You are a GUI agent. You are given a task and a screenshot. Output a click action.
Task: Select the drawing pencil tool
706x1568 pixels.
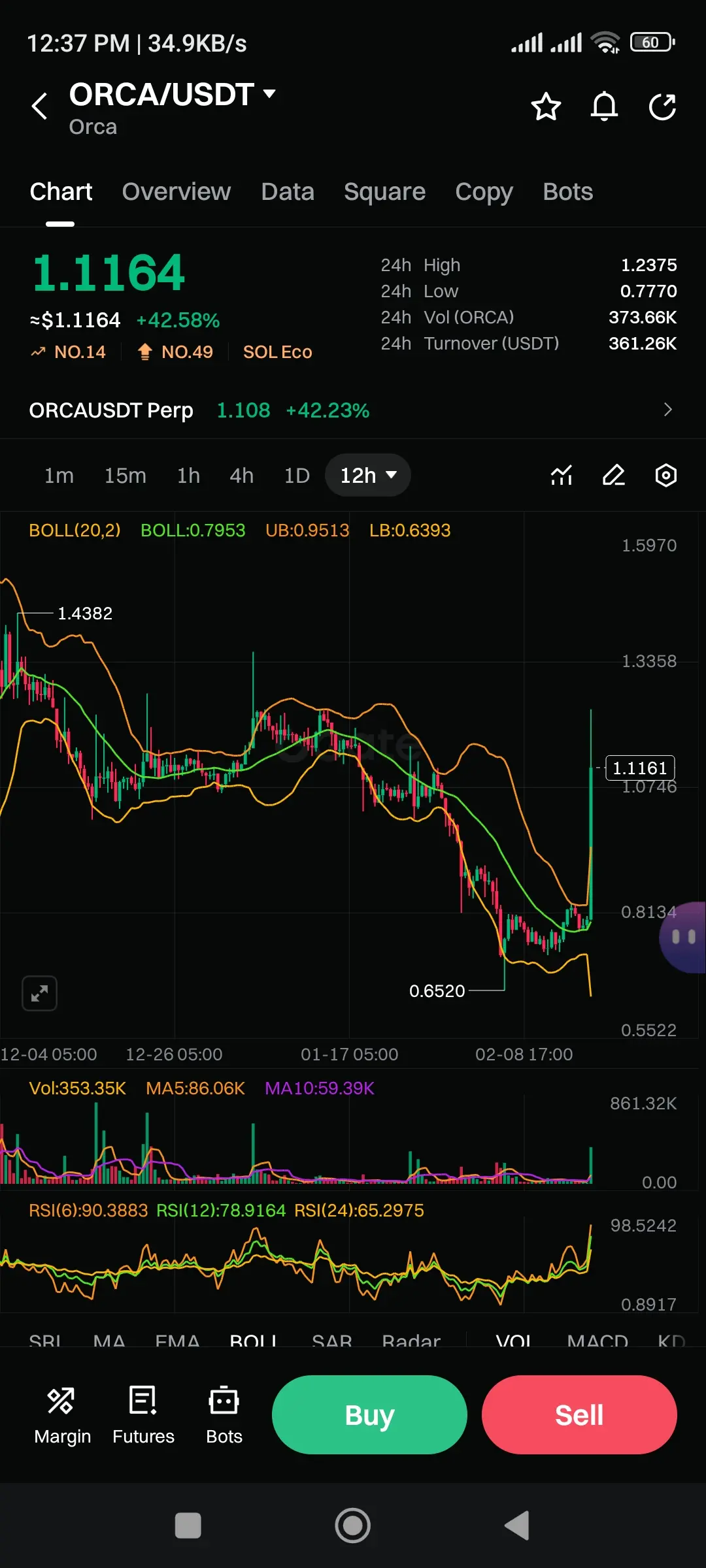(x=614, y=475)
